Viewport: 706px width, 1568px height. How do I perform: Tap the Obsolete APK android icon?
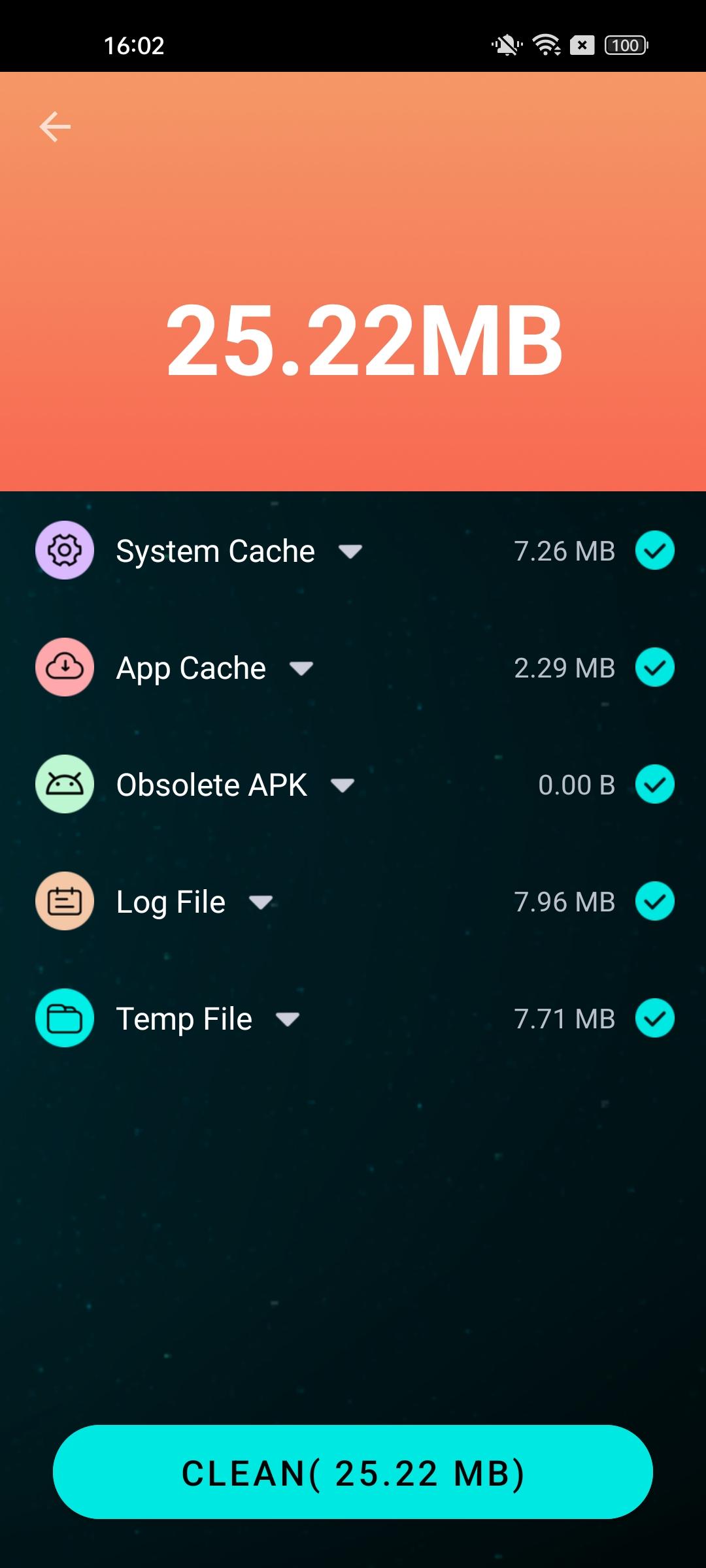tap(64, 784)
